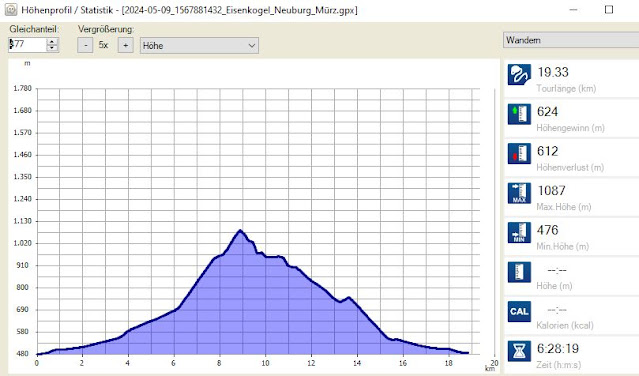Image resolution: width=639 pixels, height=376 pixels.
Task: Increase Gleichanteil value with up arrow
Action: coord(52,42)
